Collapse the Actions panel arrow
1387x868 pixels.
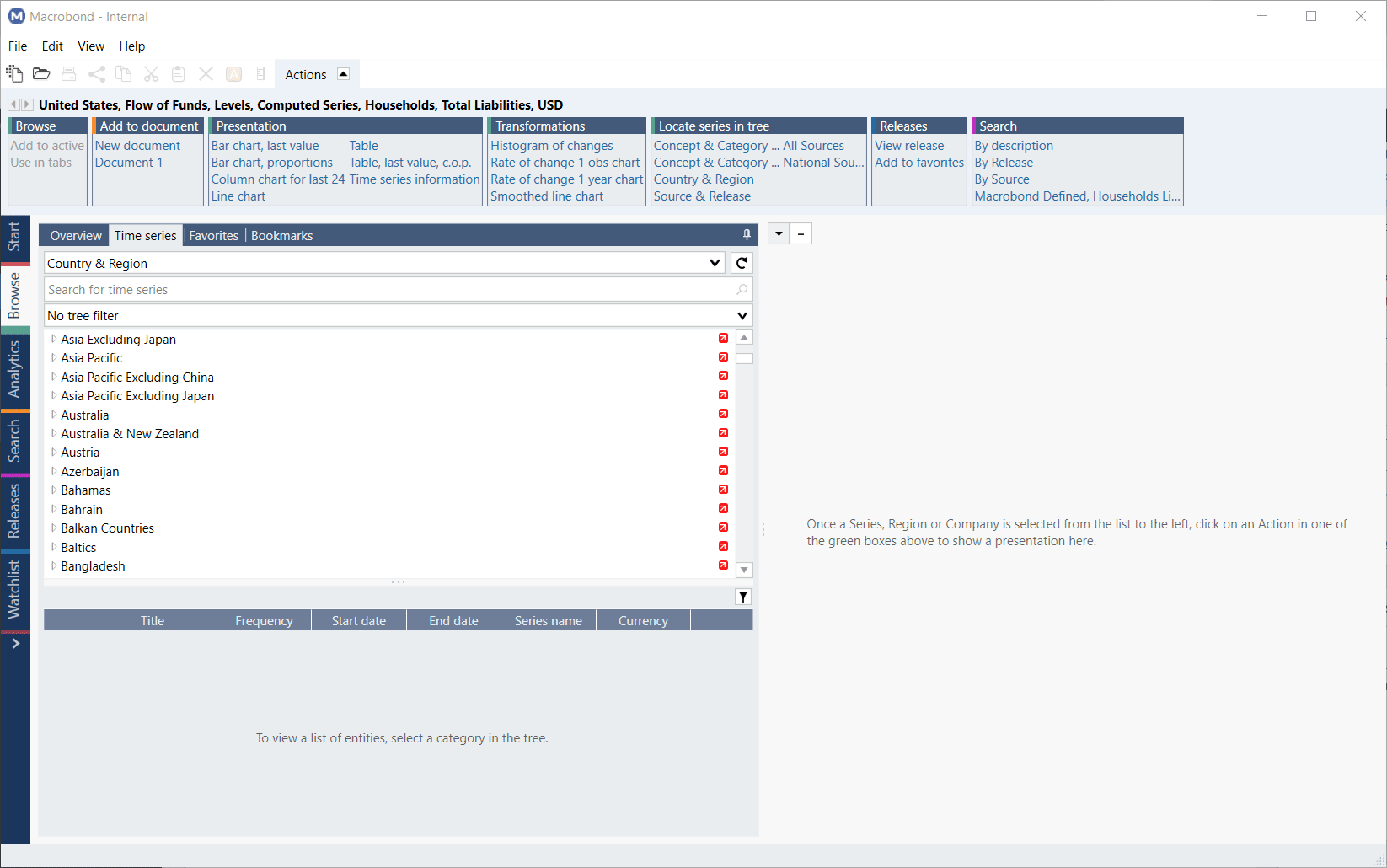coord(343,74)
